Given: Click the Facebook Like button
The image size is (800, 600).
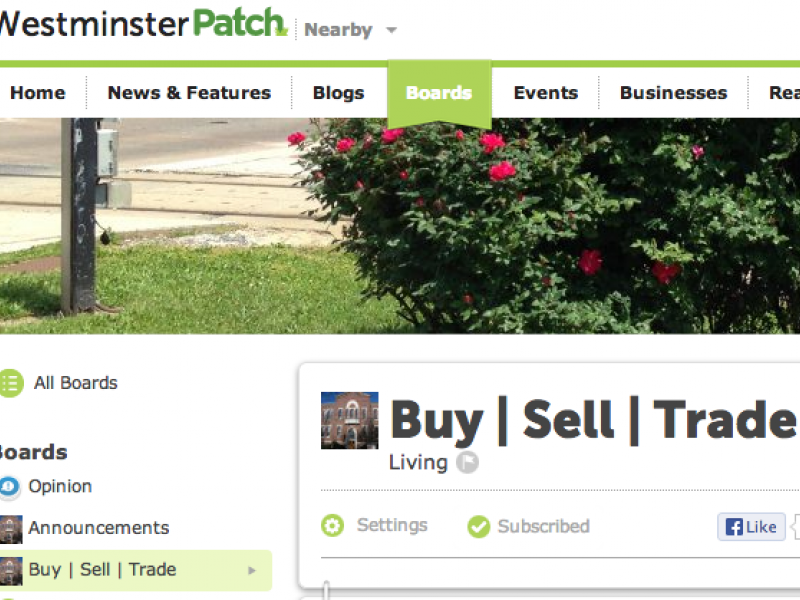Looking at the screenshot, I should tap(751, 527).
